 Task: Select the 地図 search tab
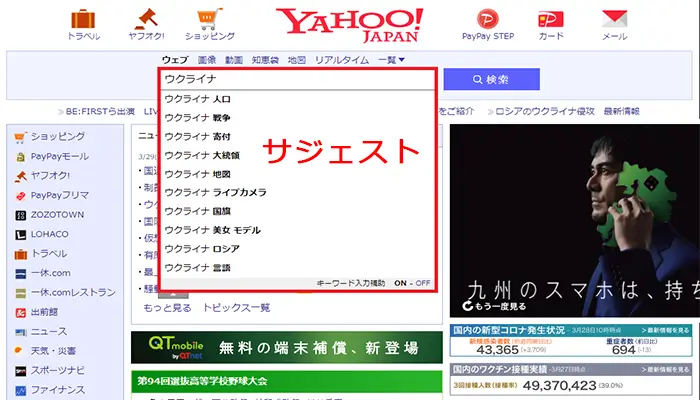tap(296, 60)
